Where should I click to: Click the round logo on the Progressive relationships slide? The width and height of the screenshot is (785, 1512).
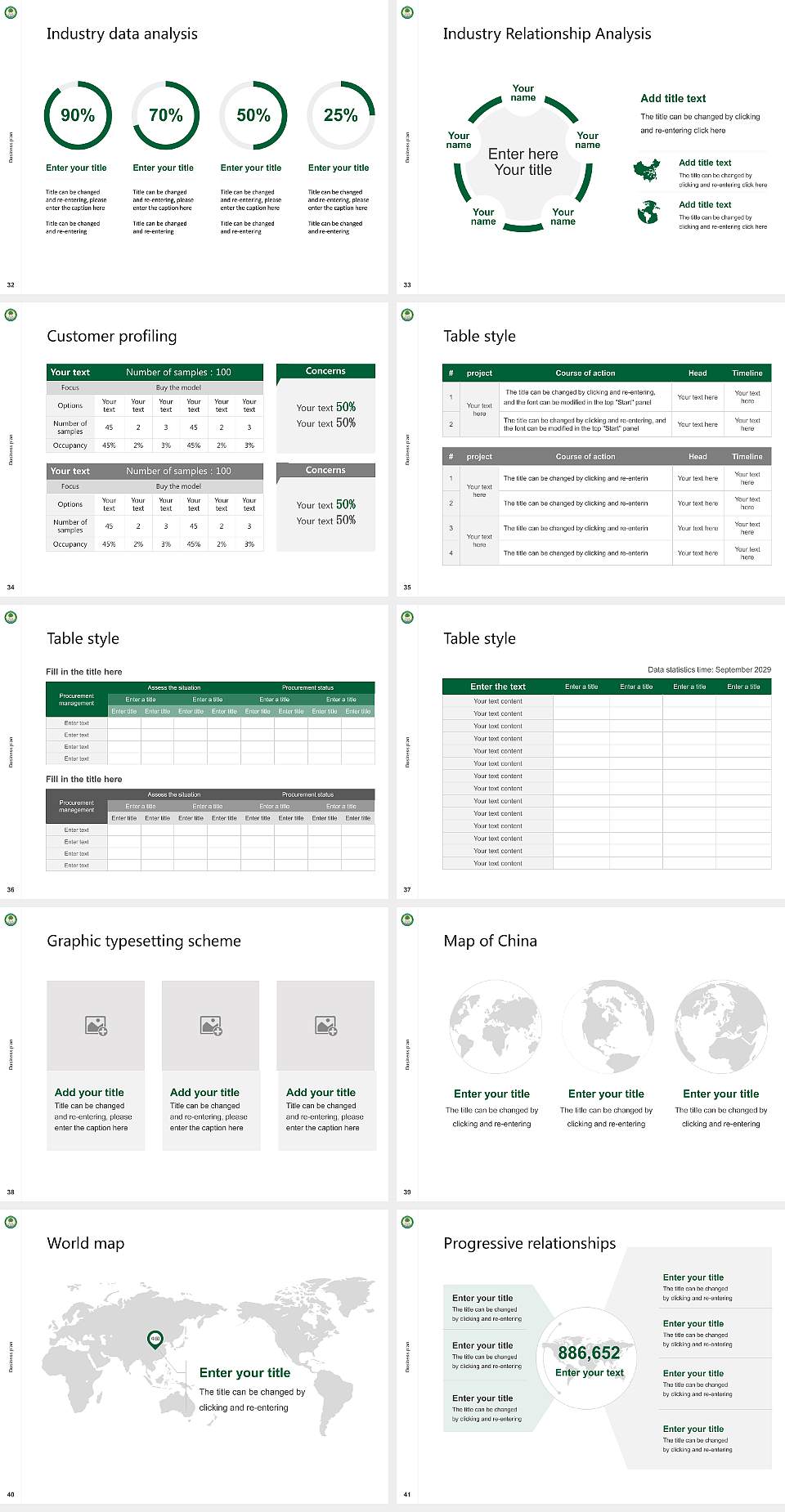[407, 1222]
